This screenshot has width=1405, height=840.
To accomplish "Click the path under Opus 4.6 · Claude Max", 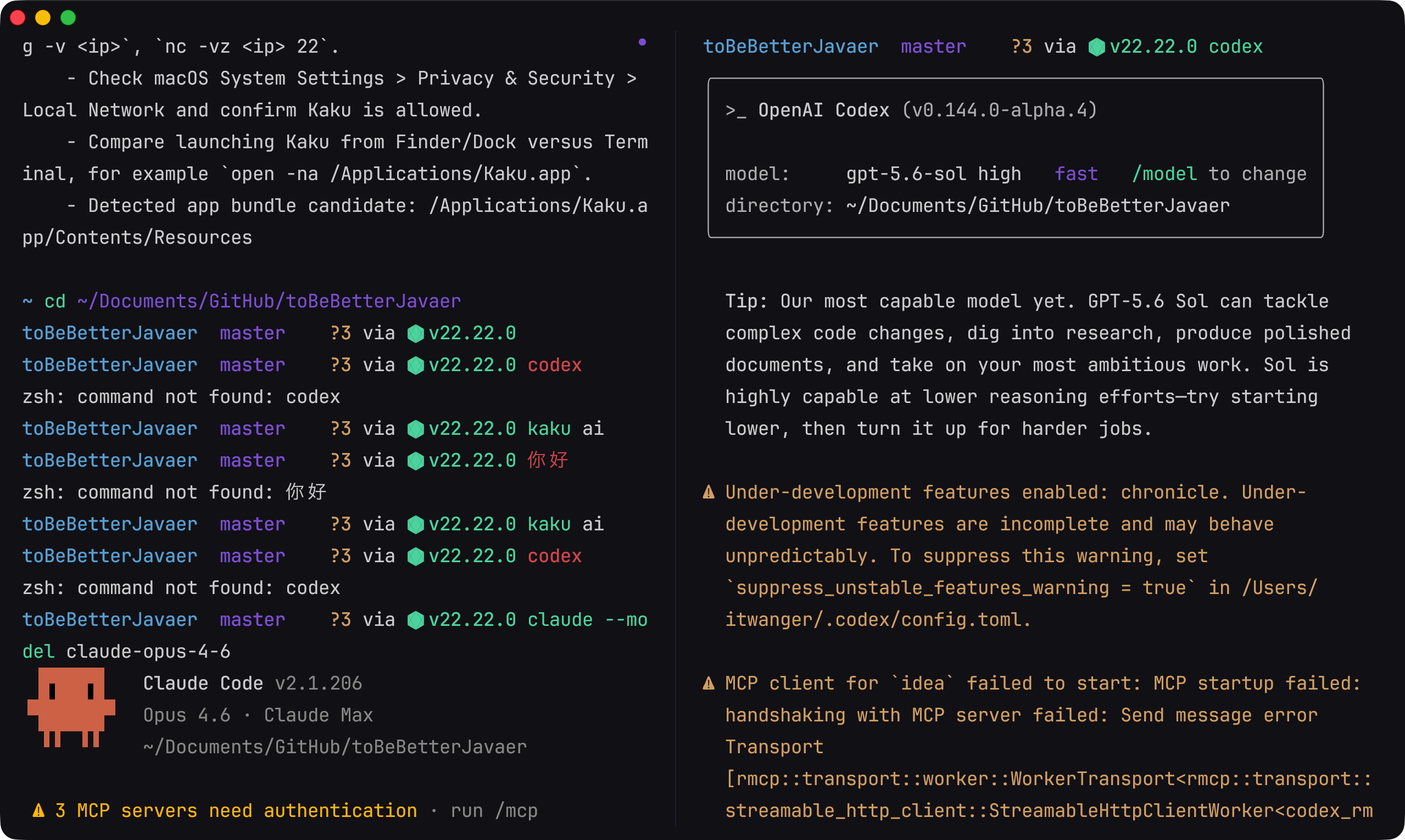I will pyautogui.click(x=335, y=747).
